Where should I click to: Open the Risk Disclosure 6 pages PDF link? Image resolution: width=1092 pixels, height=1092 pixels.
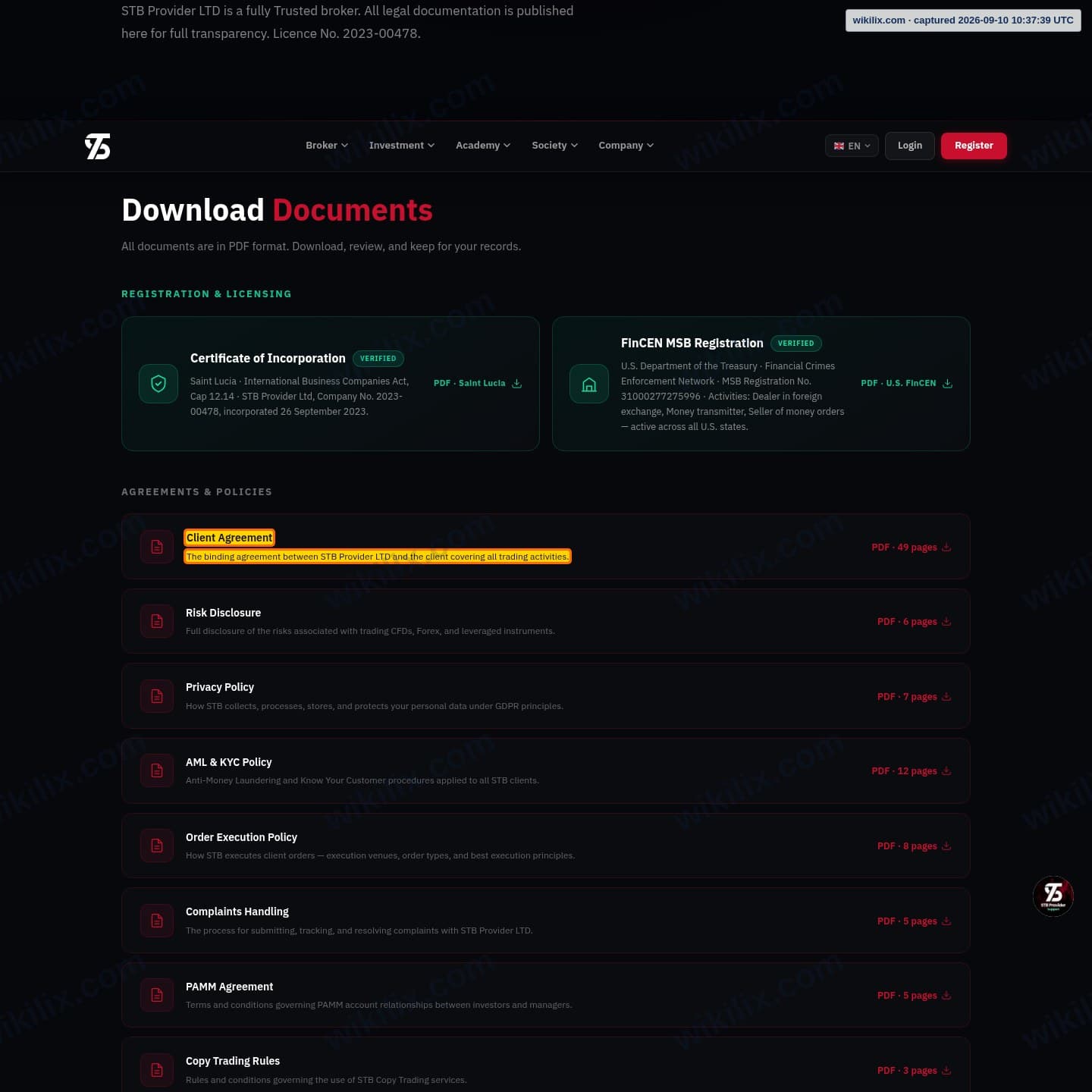click(x=915, y=621)
